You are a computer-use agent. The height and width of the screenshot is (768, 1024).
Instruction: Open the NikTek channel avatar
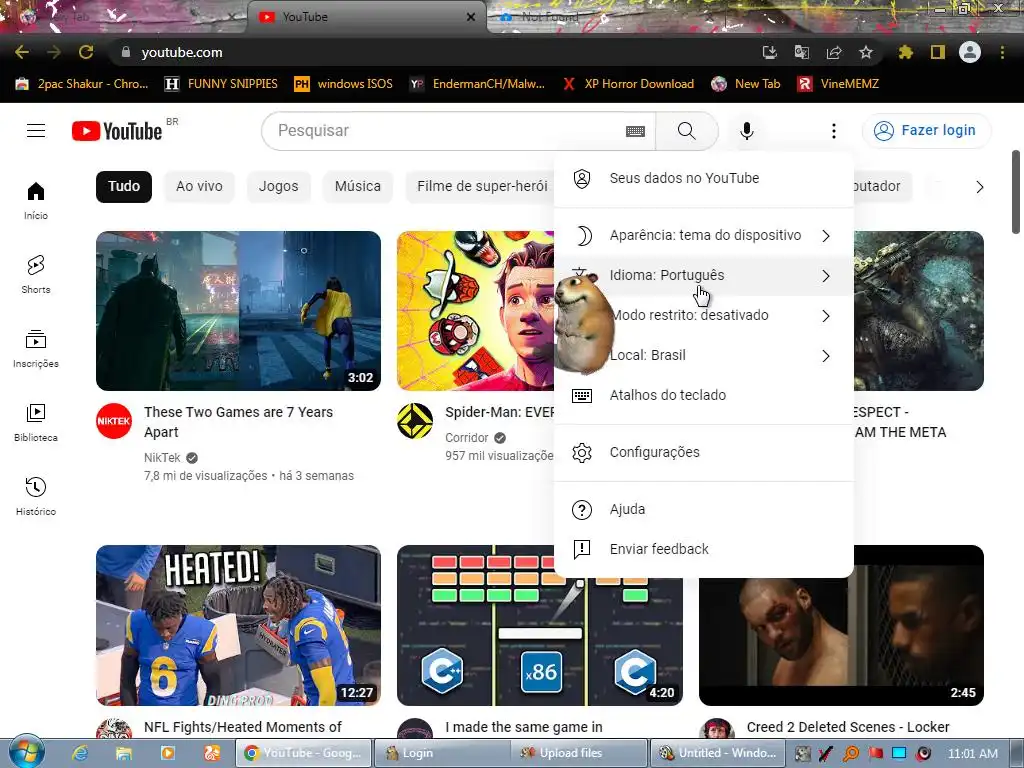114,421
